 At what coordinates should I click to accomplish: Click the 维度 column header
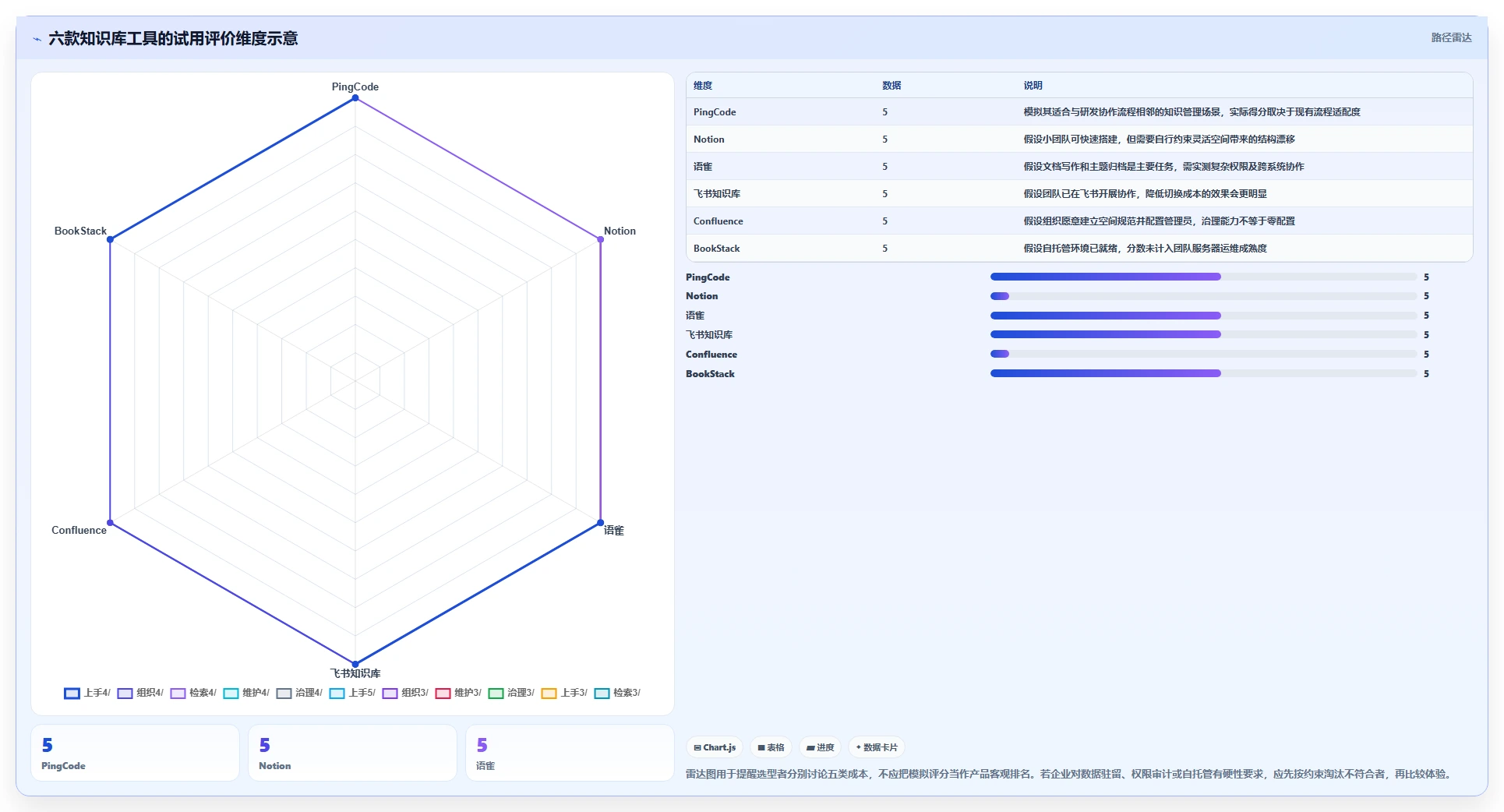point(703,86)
